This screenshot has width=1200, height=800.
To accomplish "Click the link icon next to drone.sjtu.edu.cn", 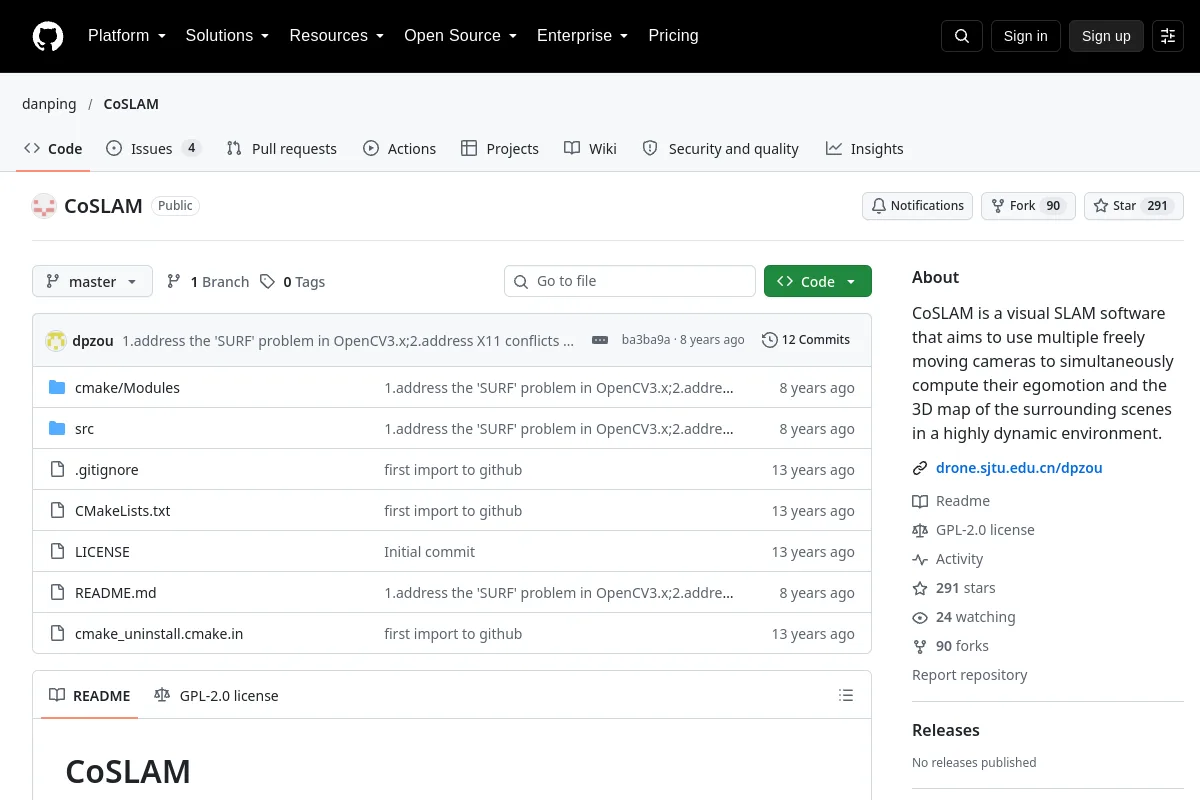I will (x=920, y=468).
